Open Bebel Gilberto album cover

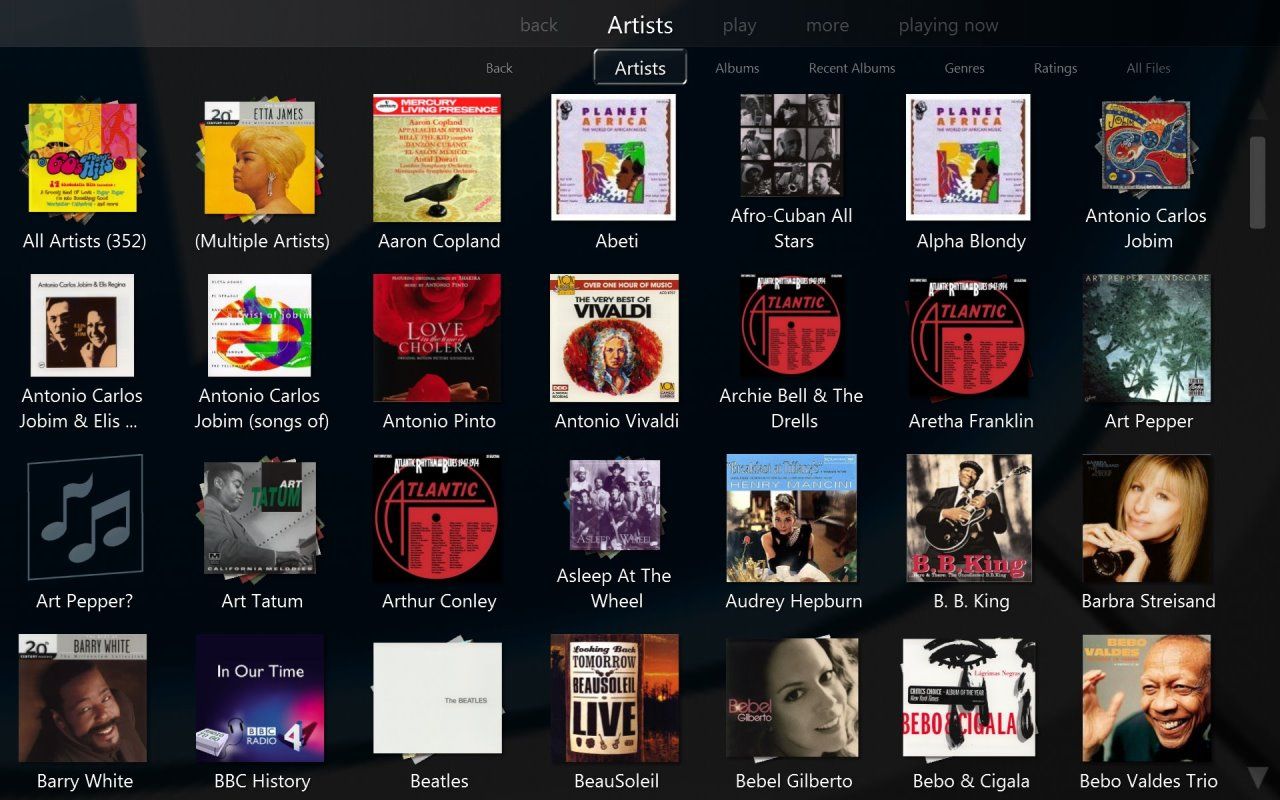tap(792, 698)
